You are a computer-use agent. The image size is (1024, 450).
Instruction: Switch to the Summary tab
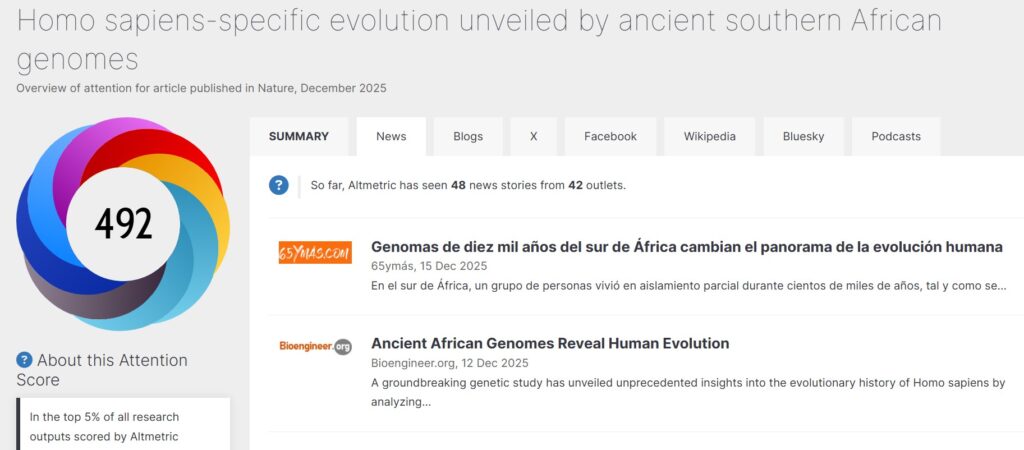pos(298,137)
